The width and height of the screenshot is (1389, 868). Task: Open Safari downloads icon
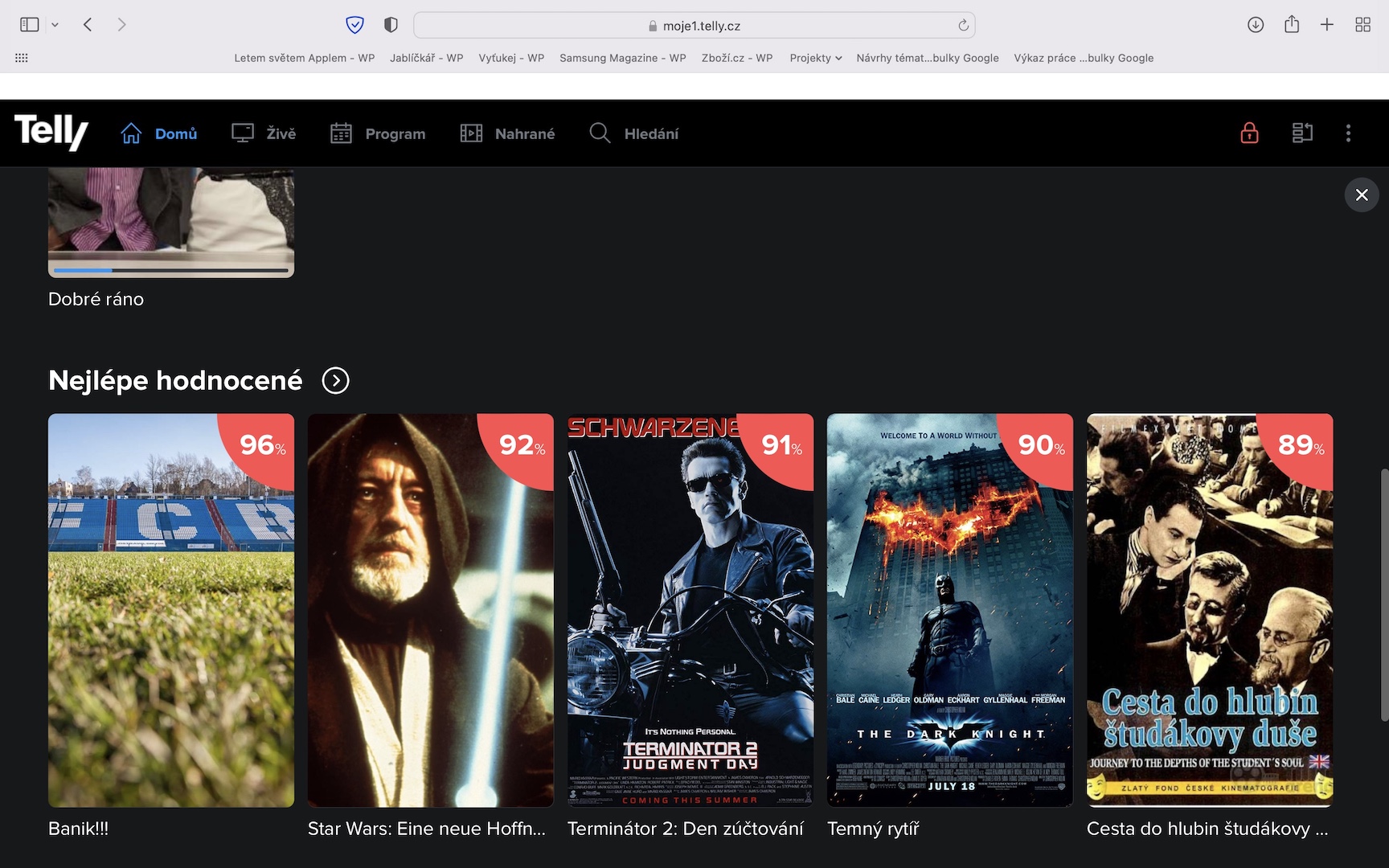(x=1256, y=25)
